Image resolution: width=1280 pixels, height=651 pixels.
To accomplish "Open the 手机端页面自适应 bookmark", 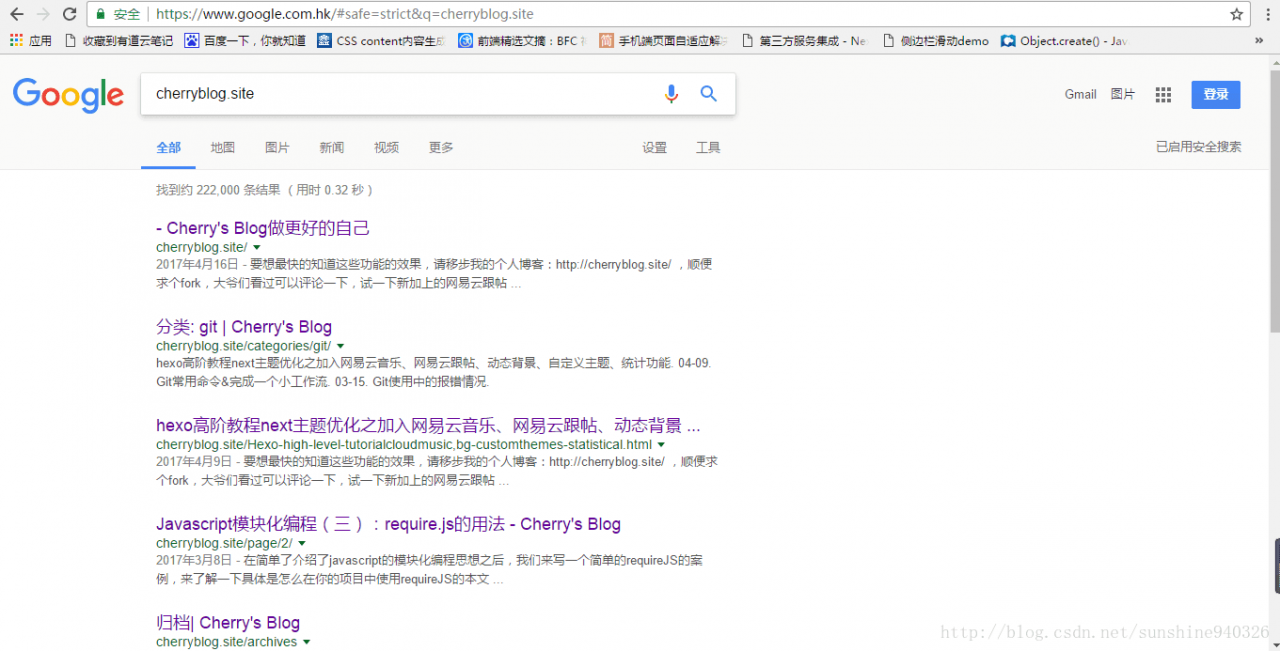I will tap(663, 41).
